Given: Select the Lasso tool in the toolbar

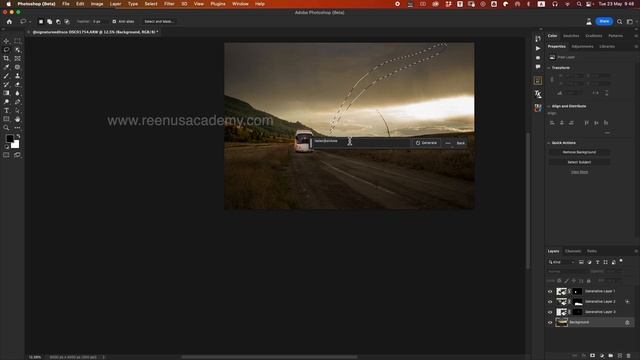Looking at the screenshot, I should [x=6, y=50].
